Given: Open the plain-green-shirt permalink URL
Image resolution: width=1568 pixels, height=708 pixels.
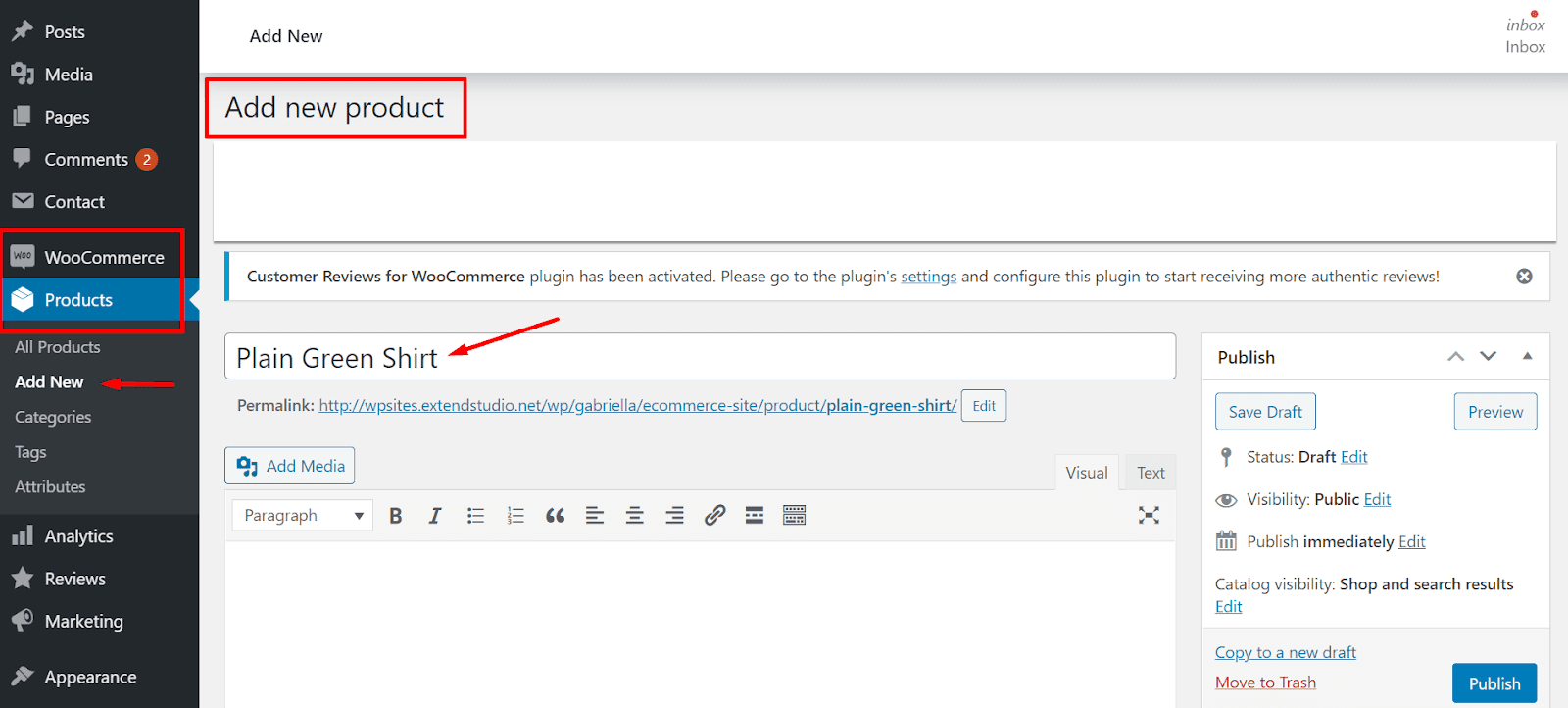Looking at the screenshot, I should click(x=638, y=406).
